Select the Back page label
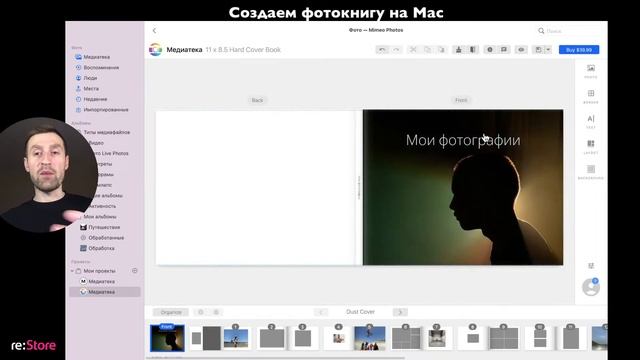Screen dimensions: 640x360 click(257, 100)
